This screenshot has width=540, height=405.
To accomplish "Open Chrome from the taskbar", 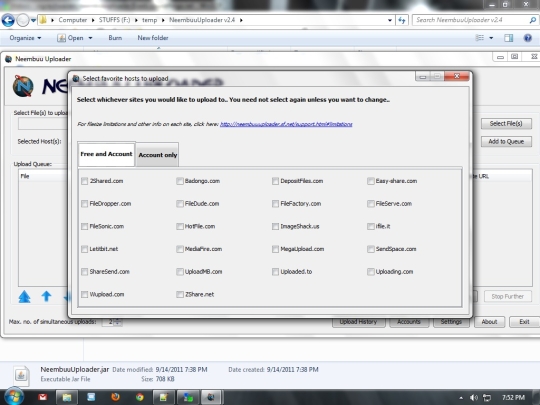I will 139,397.
